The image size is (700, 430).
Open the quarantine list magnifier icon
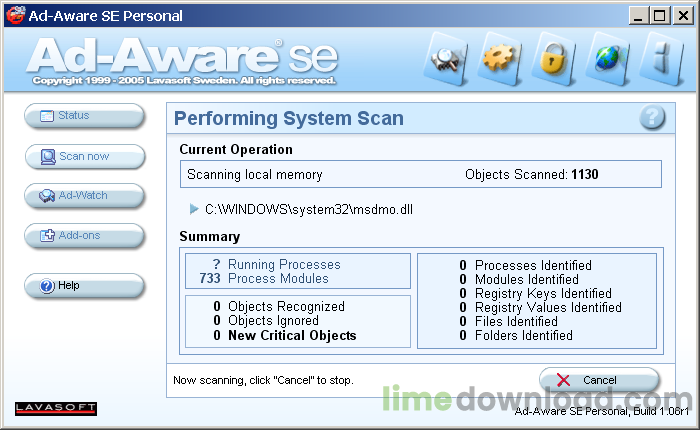pos(446,59)
